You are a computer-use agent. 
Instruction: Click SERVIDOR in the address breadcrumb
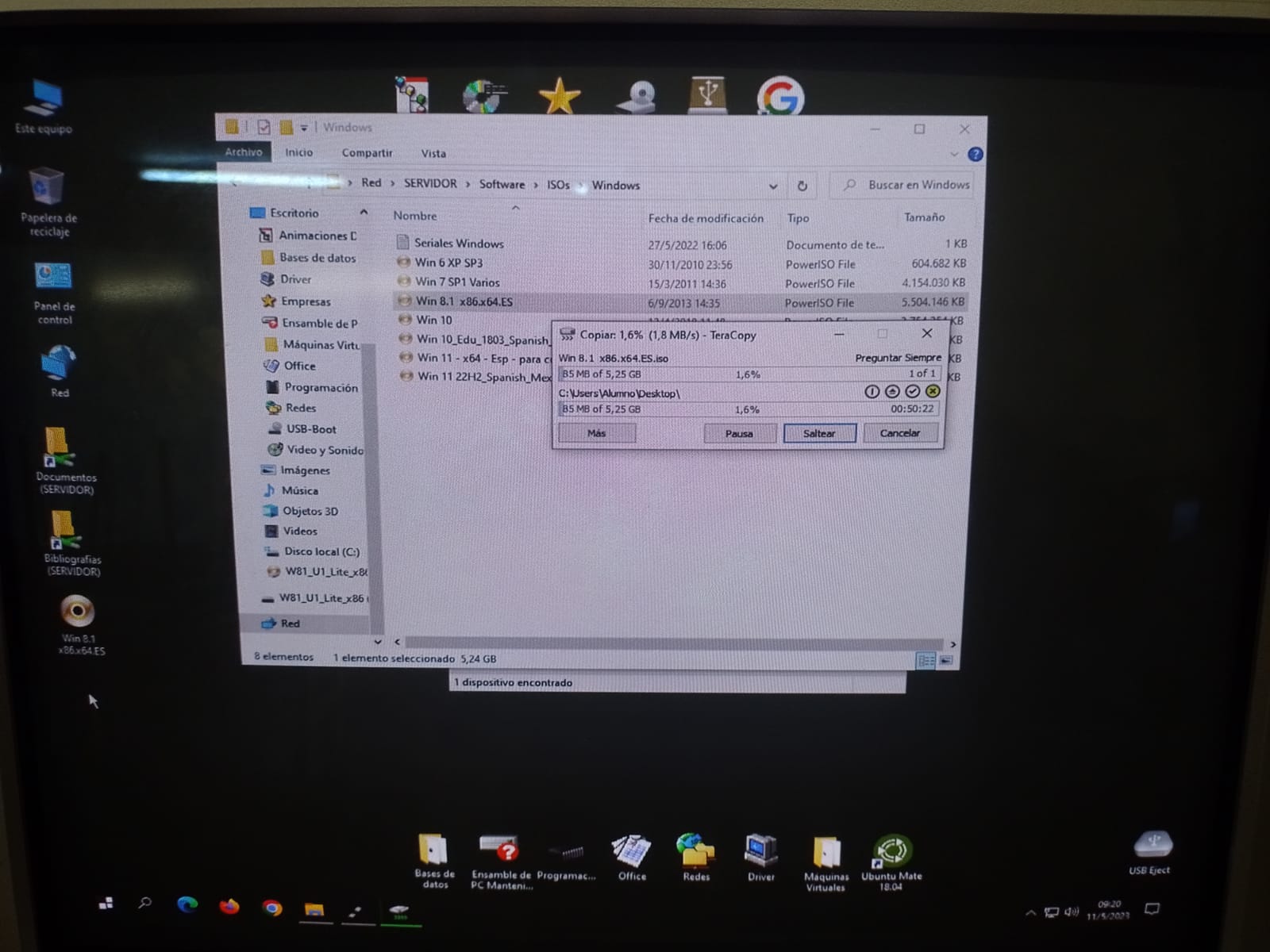[x=430, y=183]
